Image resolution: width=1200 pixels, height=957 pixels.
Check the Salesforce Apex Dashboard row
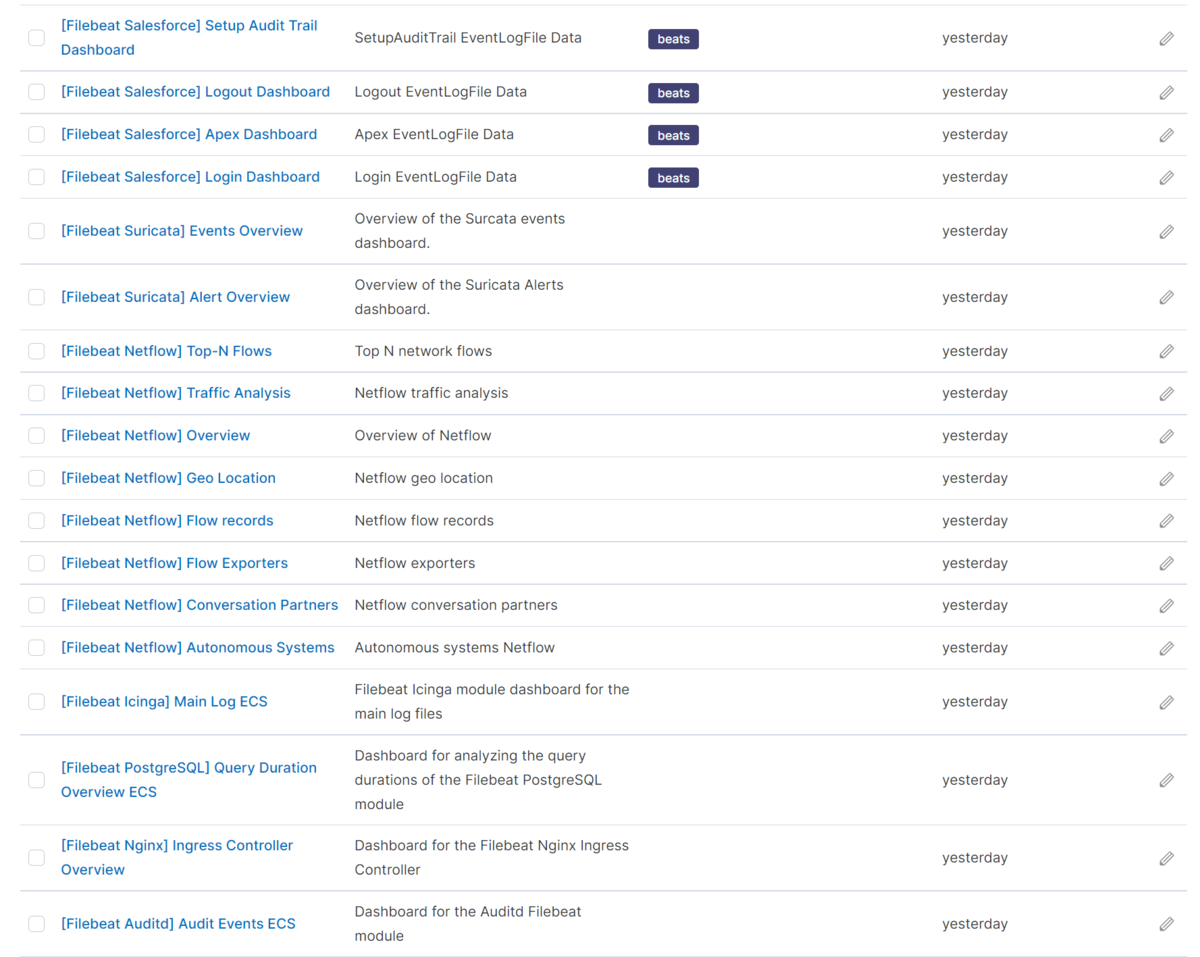(x=36, y=135)
